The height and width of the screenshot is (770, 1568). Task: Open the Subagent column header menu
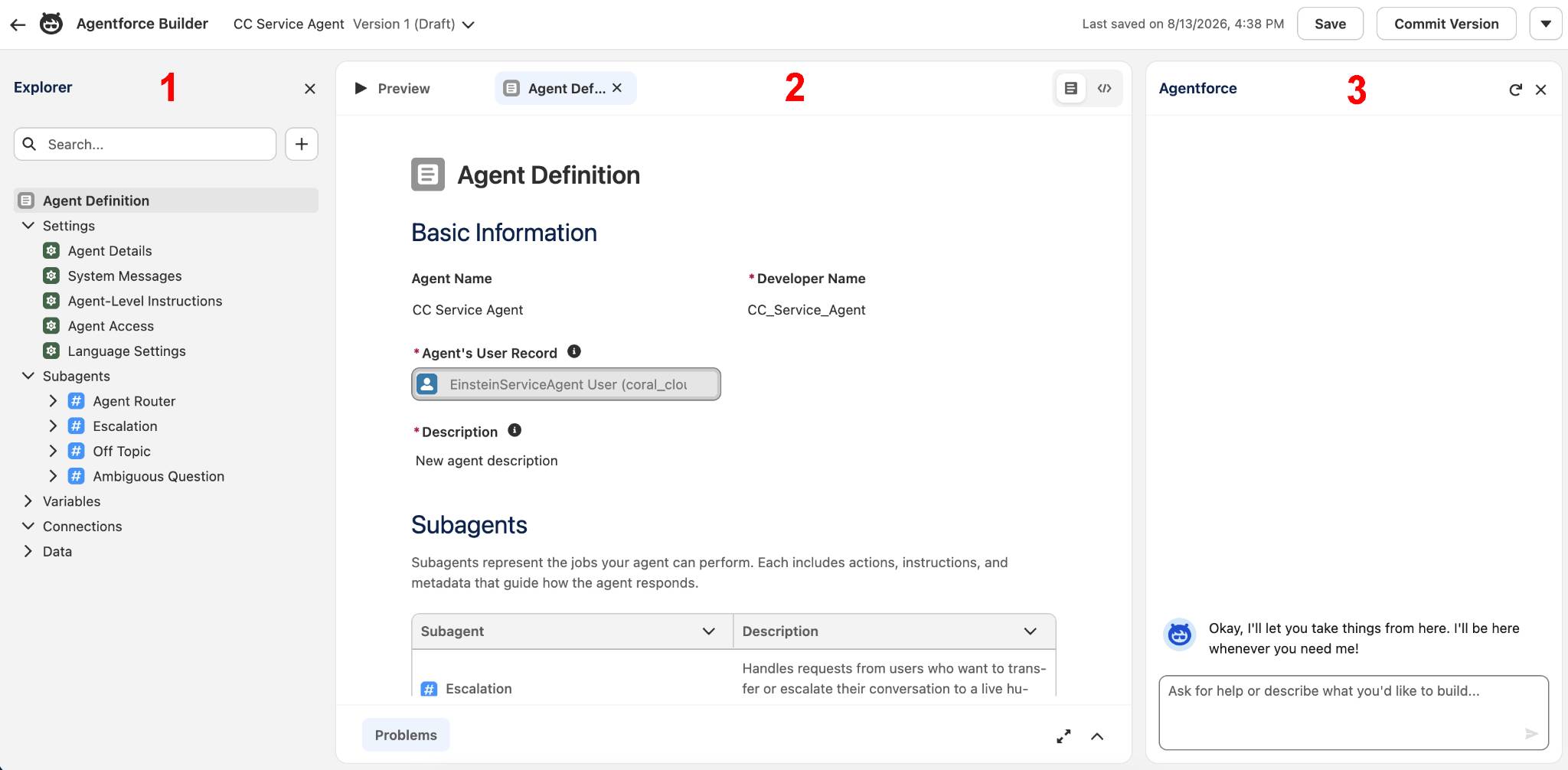click(x=709, y=631)
